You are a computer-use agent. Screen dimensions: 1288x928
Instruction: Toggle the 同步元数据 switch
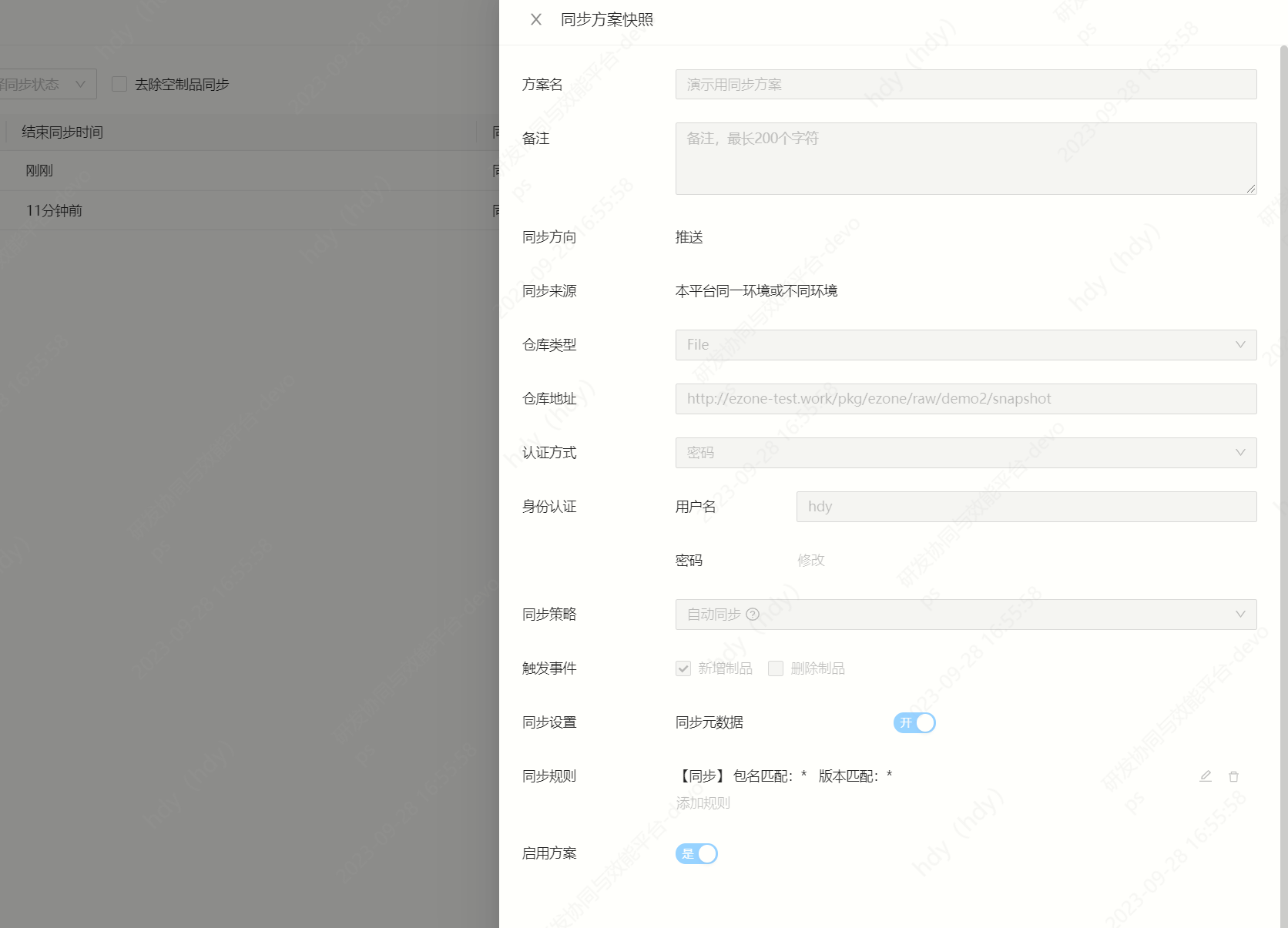[x=914, y=722]
